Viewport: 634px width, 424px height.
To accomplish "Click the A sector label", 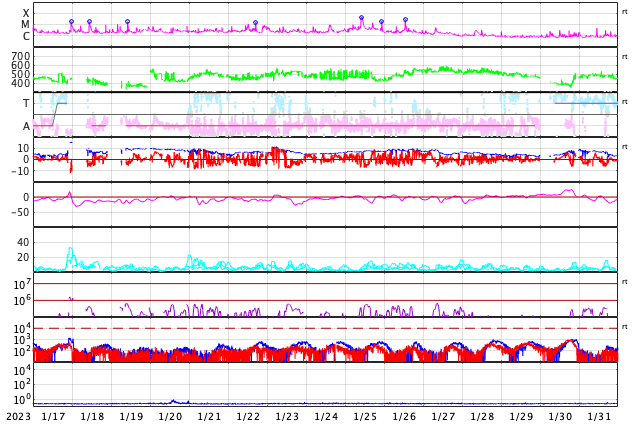I will (26, 127).
